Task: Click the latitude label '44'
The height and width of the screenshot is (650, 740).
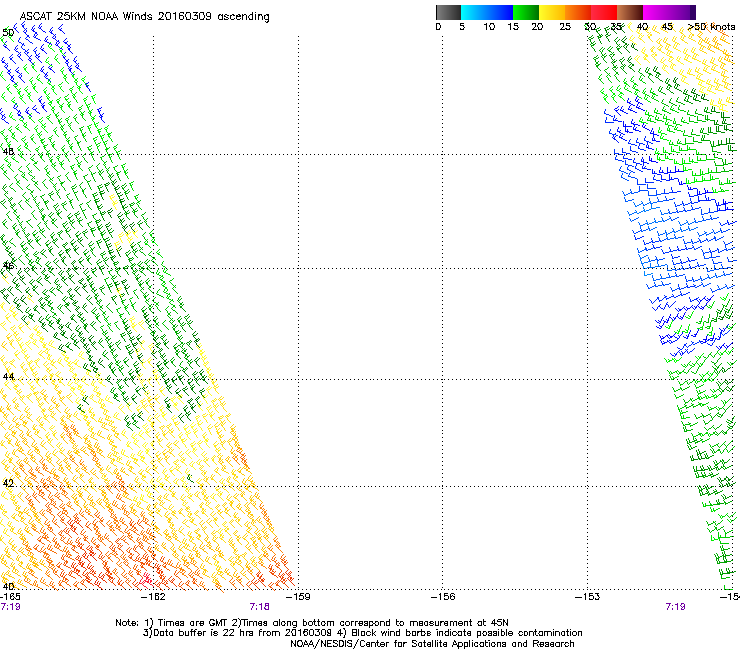Action: click(8, 377)
